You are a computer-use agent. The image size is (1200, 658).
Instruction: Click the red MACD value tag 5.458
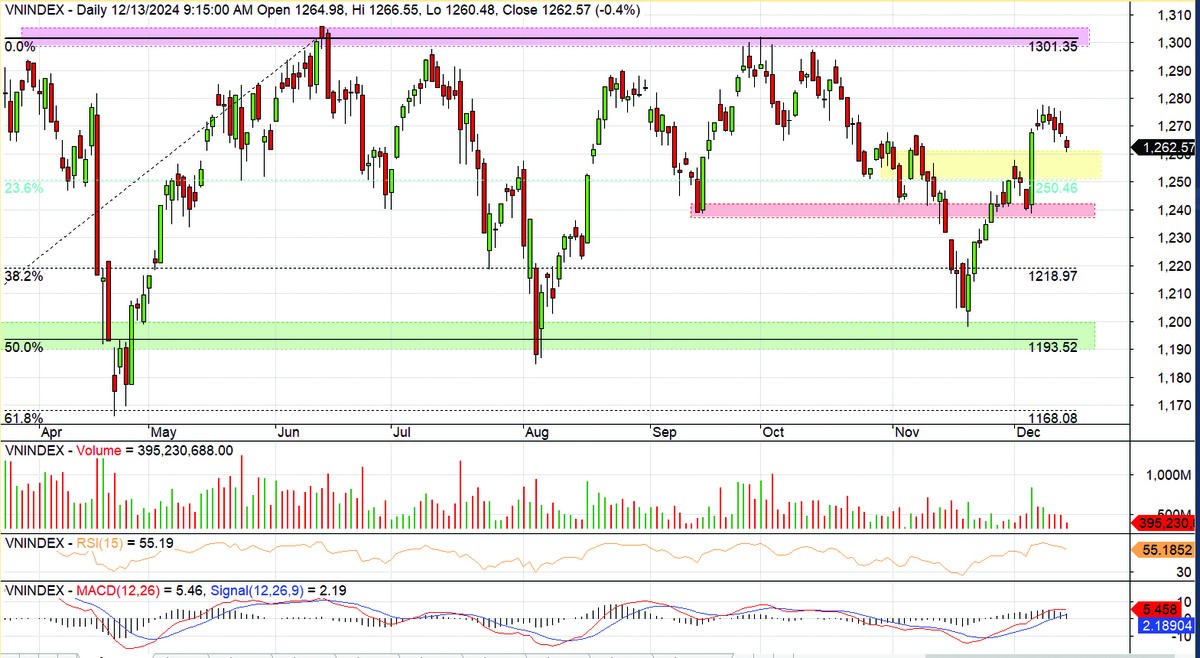[1162, 607]
